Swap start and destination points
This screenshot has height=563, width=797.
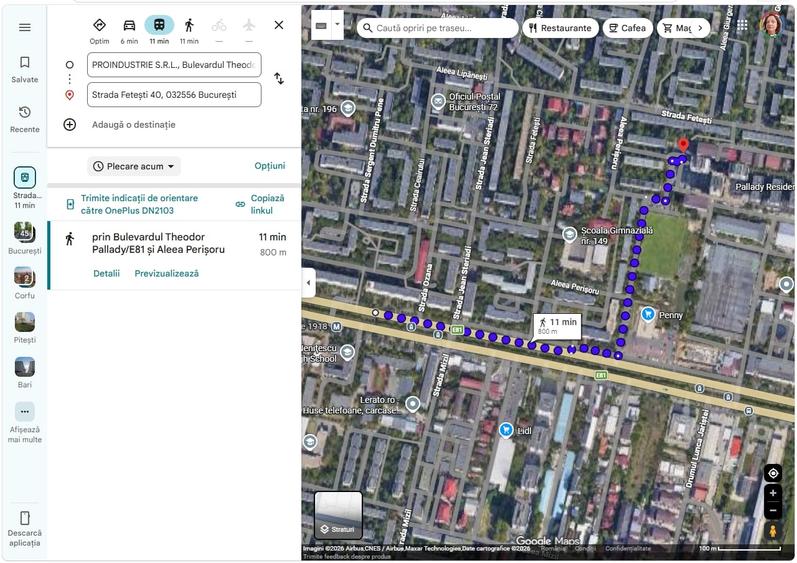point(279,78)
